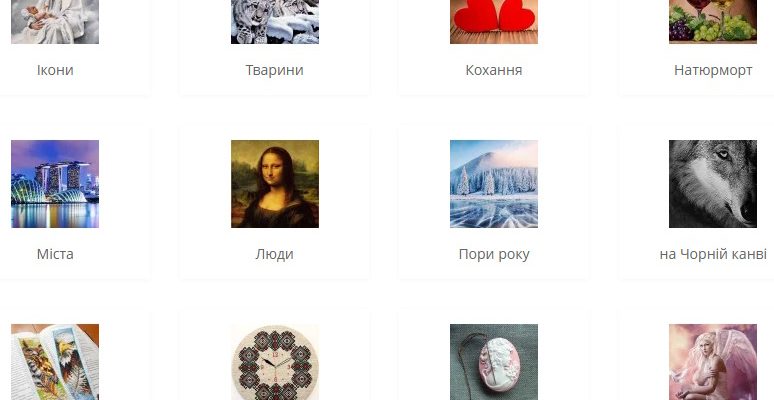This screenshot has height=400, width=774.
Task: Click the city skyline Міста thumbnail
Action: click(55, 184)
